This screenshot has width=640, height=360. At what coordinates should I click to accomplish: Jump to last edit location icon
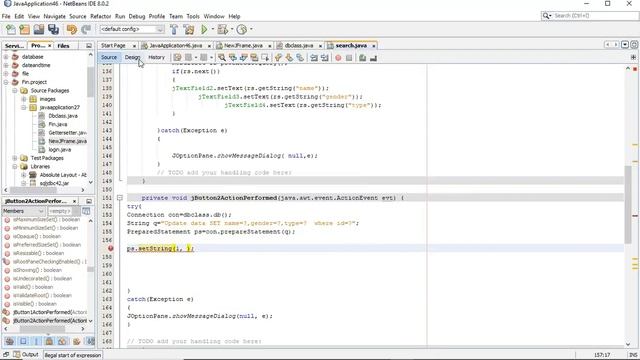[177, 58]
